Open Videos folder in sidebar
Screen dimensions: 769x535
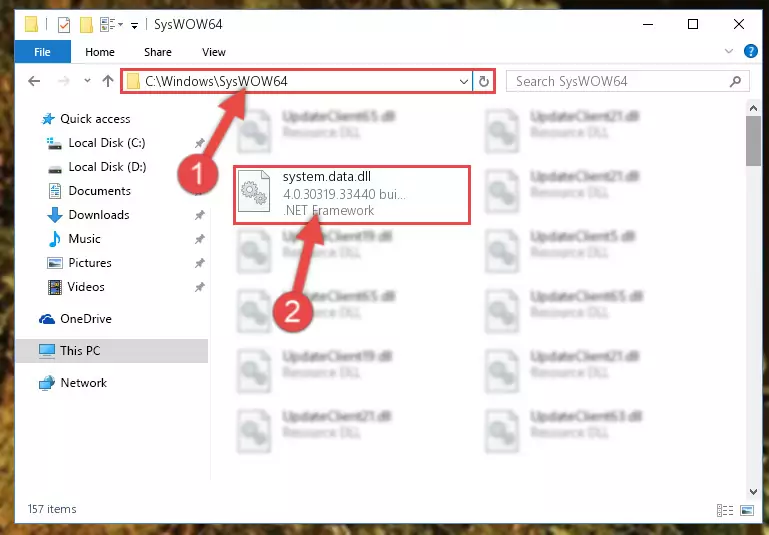click(x=86, y=287)
